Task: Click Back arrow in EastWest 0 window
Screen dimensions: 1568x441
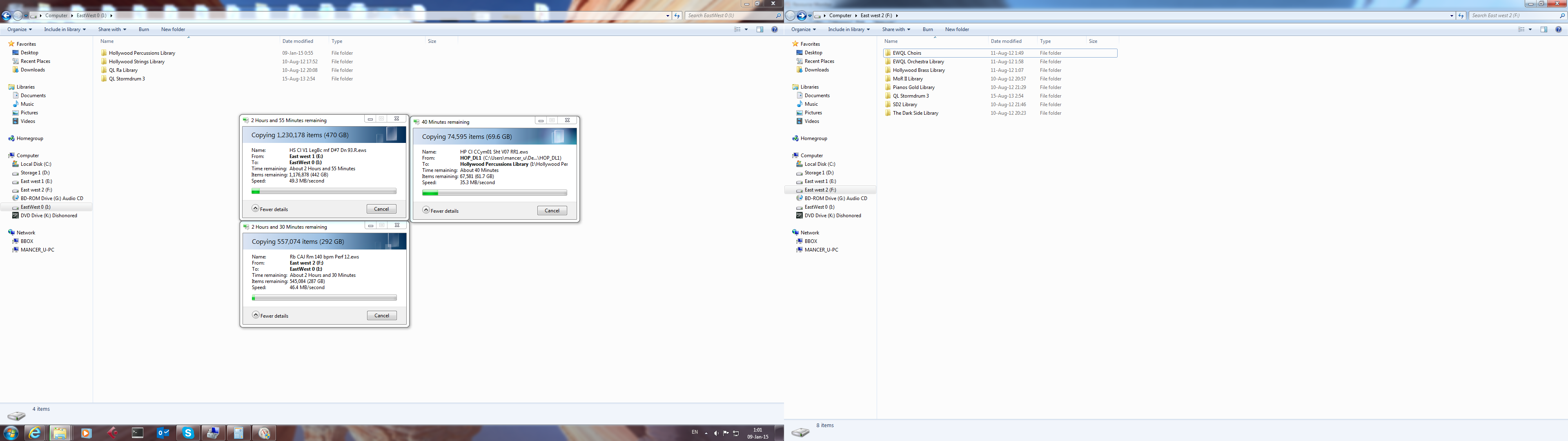Action: [x=7, y=16]
